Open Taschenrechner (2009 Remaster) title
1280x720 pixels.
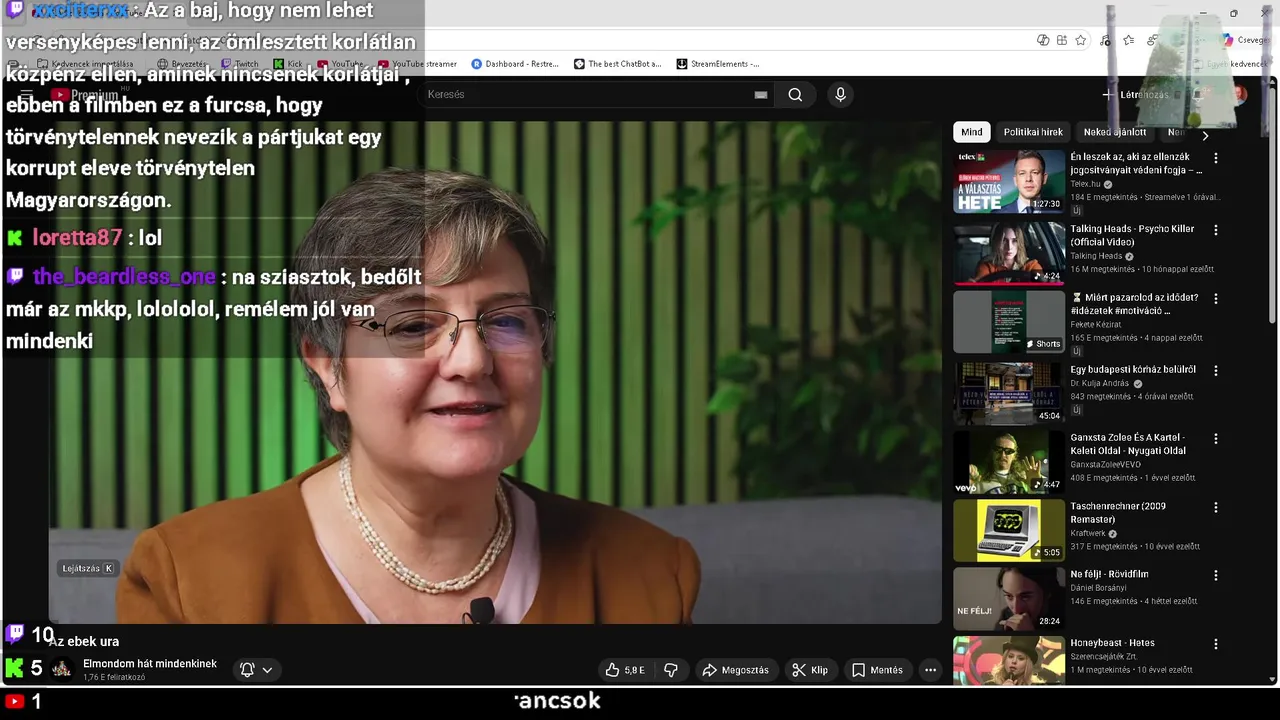tap(1118, 513)
